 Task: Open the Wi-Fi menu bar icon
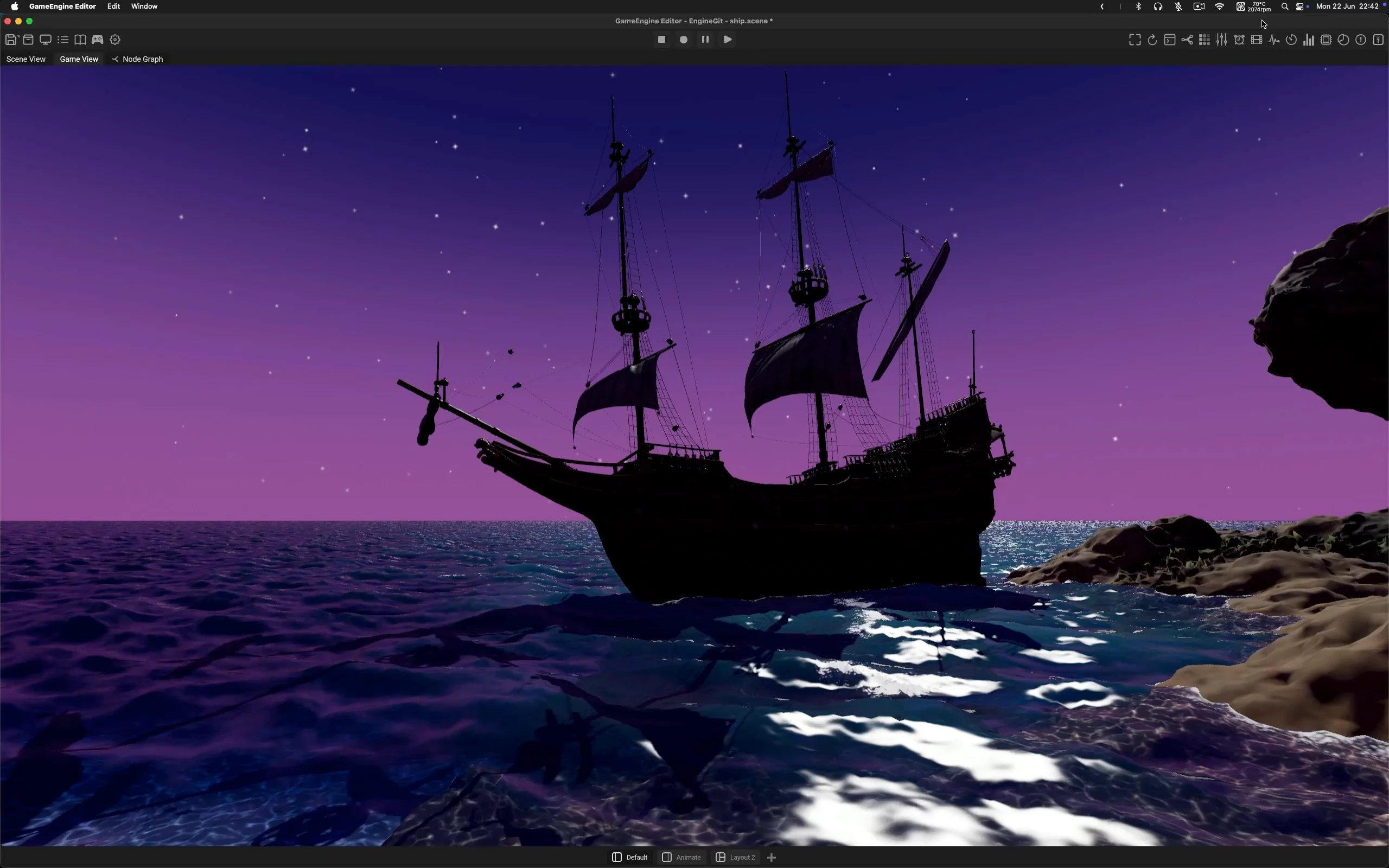(x=1220, y=7)
